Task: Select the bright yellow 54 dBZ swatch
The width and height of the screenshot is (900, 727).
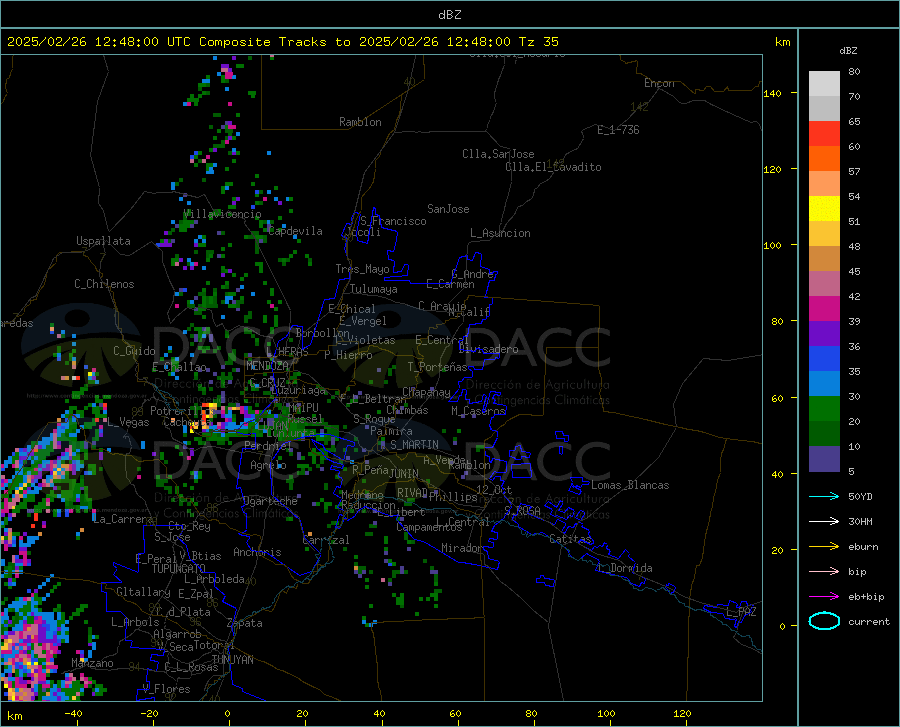Action: point(824,208)
